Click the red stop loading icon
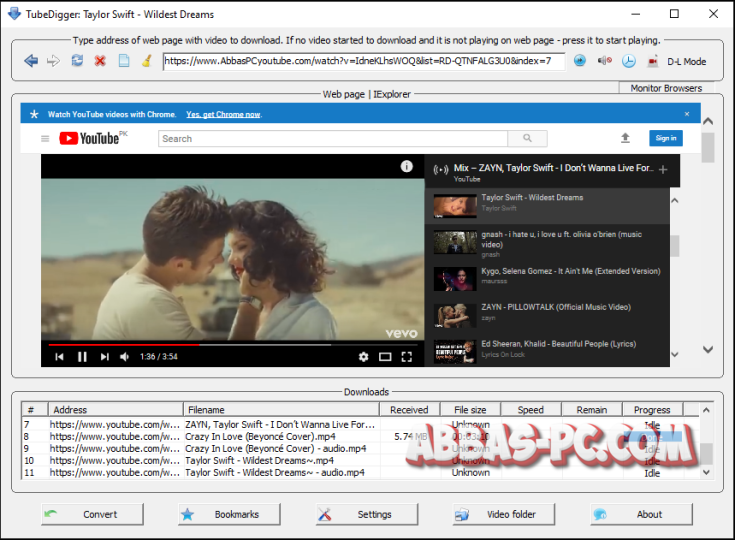 click(100, 61)
